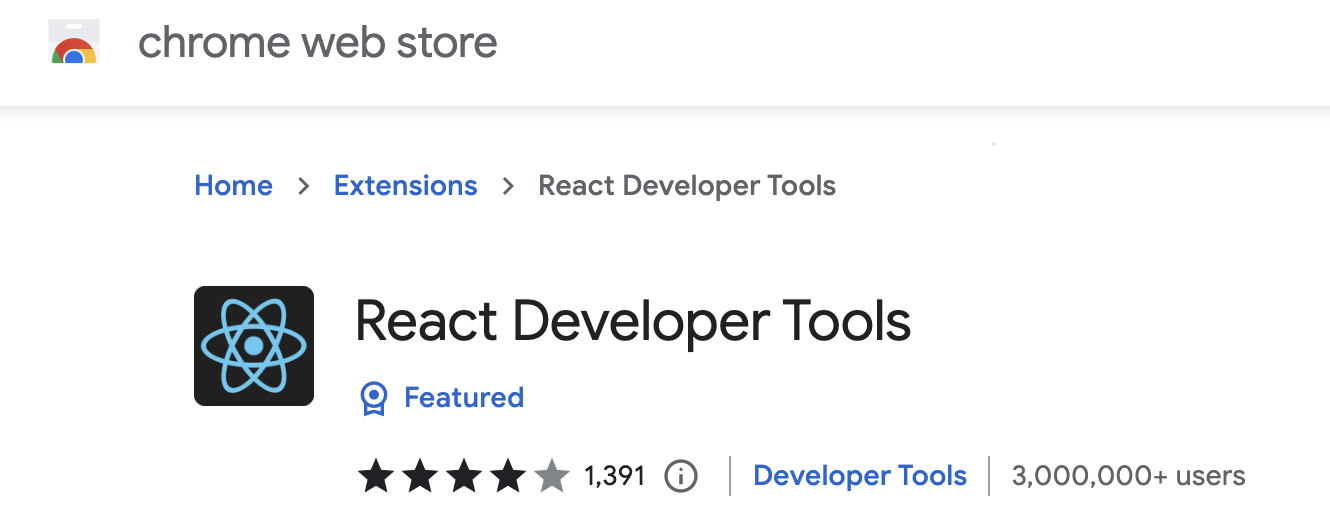Click the Chrome Web Store logo icon
The image size is (1330, 514).
73,42
